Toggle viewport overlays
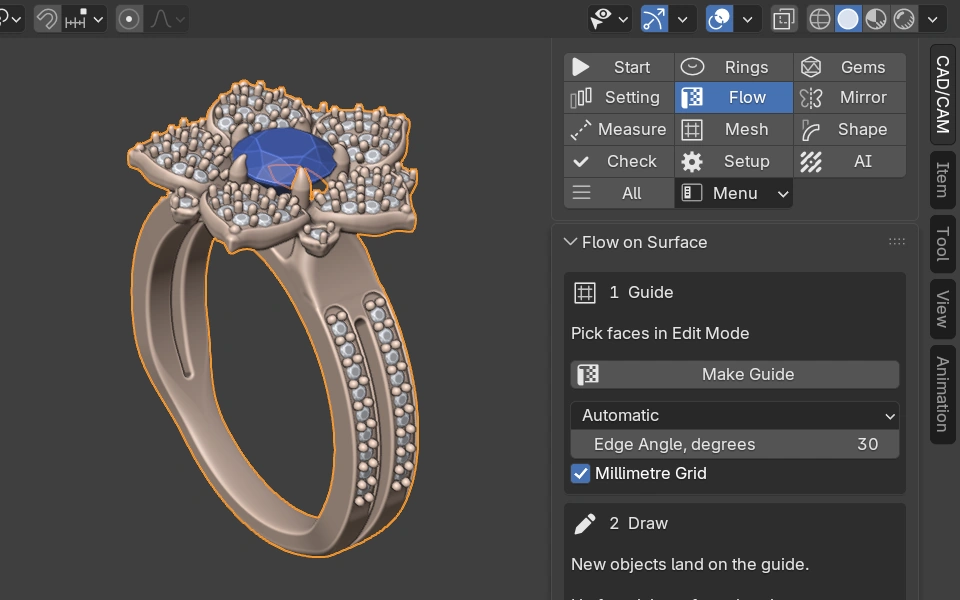 (x=719, y=19)
